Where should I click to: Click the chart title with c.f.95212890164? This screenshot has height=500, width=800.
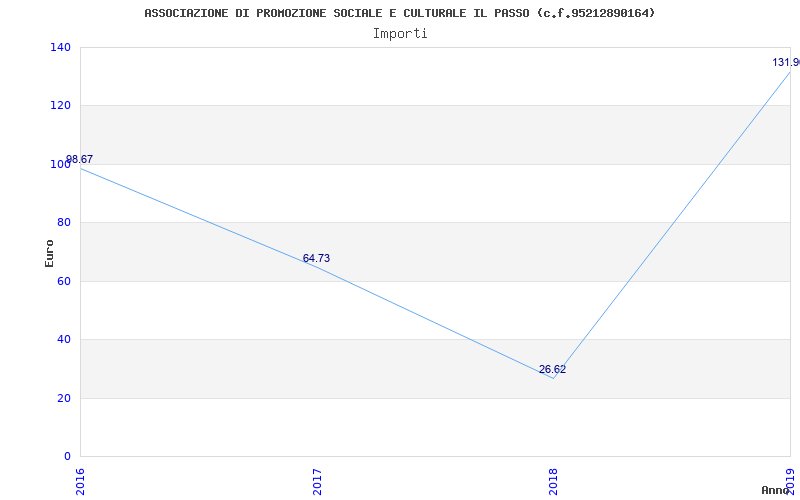point(399,13)
